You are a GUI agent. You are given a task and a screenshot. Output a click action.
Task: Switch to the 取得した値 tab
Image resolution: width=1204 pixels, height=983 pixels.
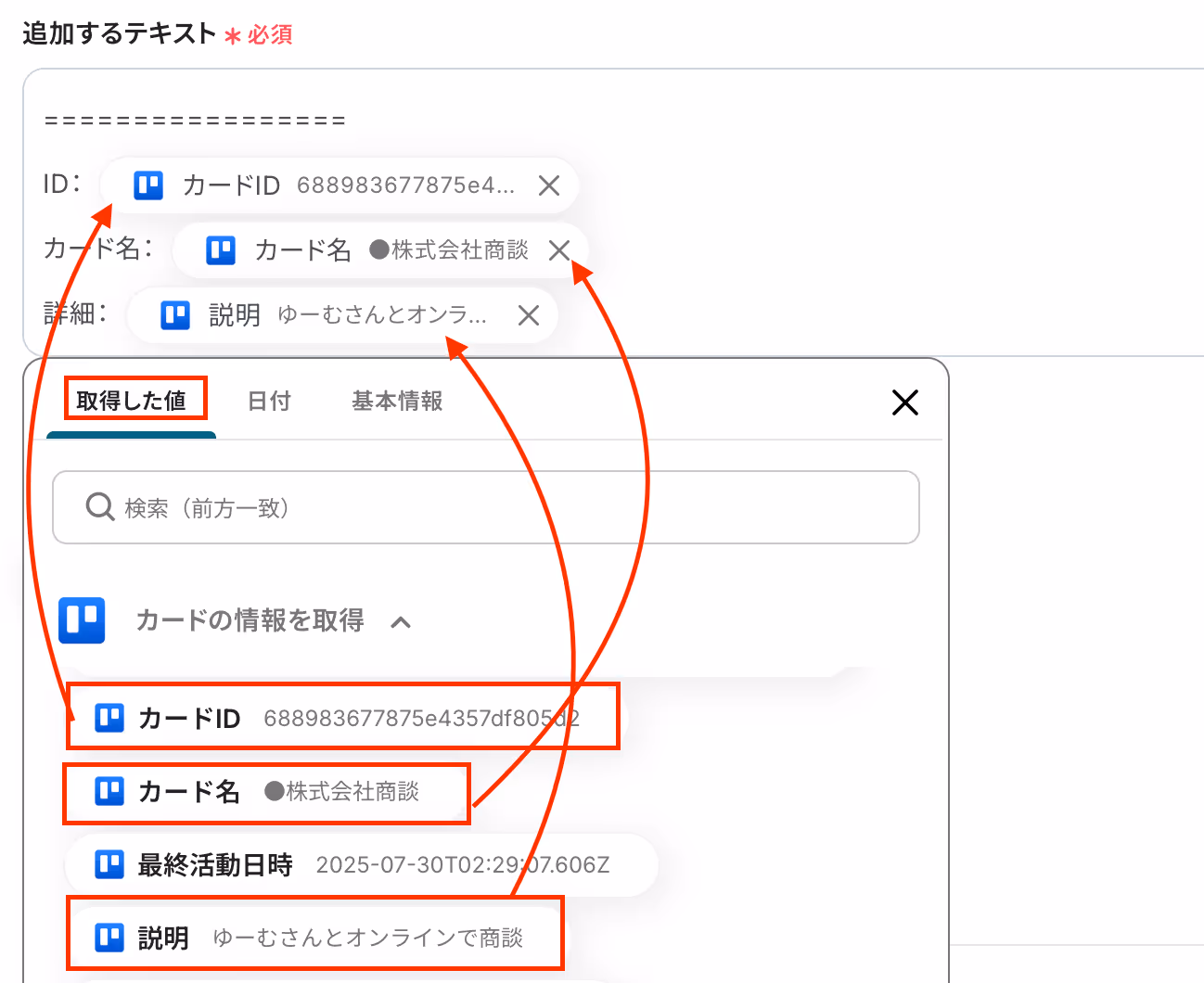pyautogui.click(x=131, y=401)
